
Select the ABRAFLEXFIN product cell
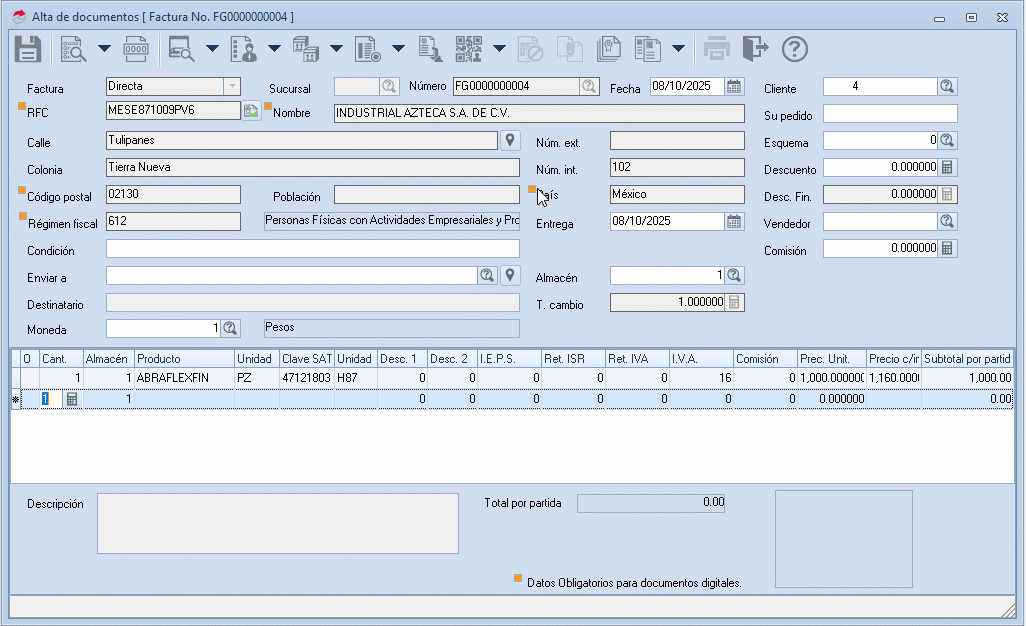[x=184, y=378]
